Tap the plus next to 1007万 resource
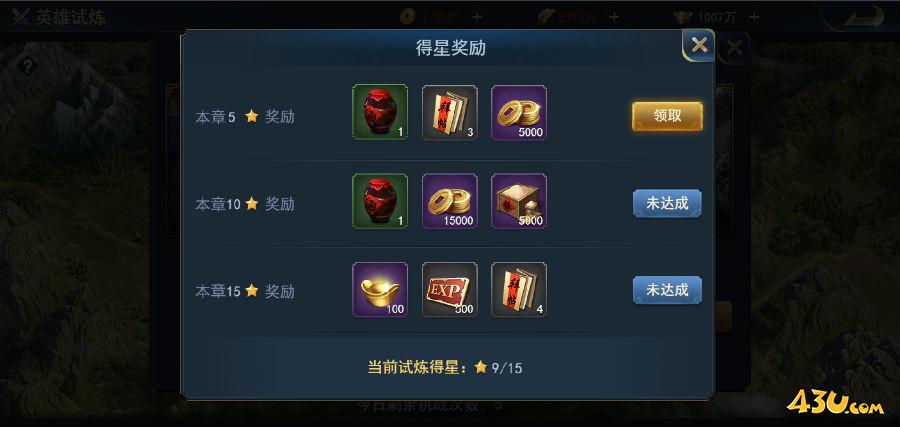 point(754,17)
